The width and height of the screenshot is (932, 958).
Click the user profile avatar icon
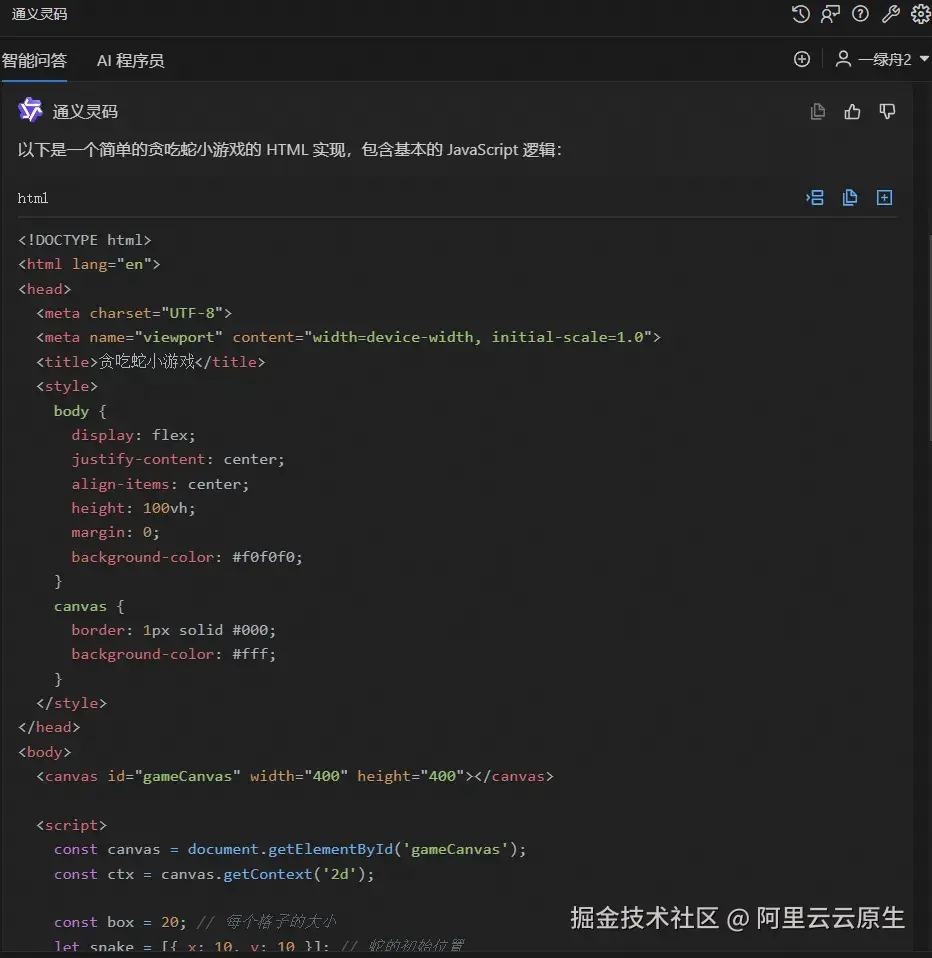click(x=843, y=59)
